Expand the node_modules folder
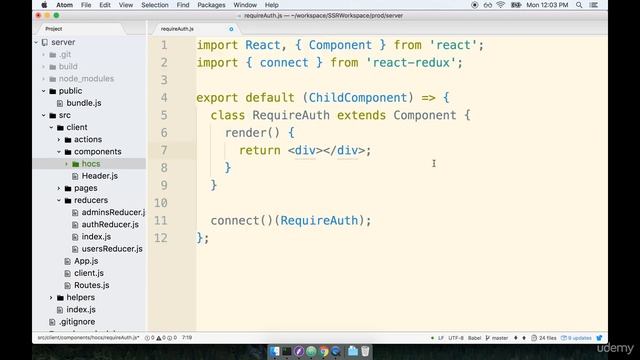Screen dimensions: 640x360 click(x=43, y=78)
